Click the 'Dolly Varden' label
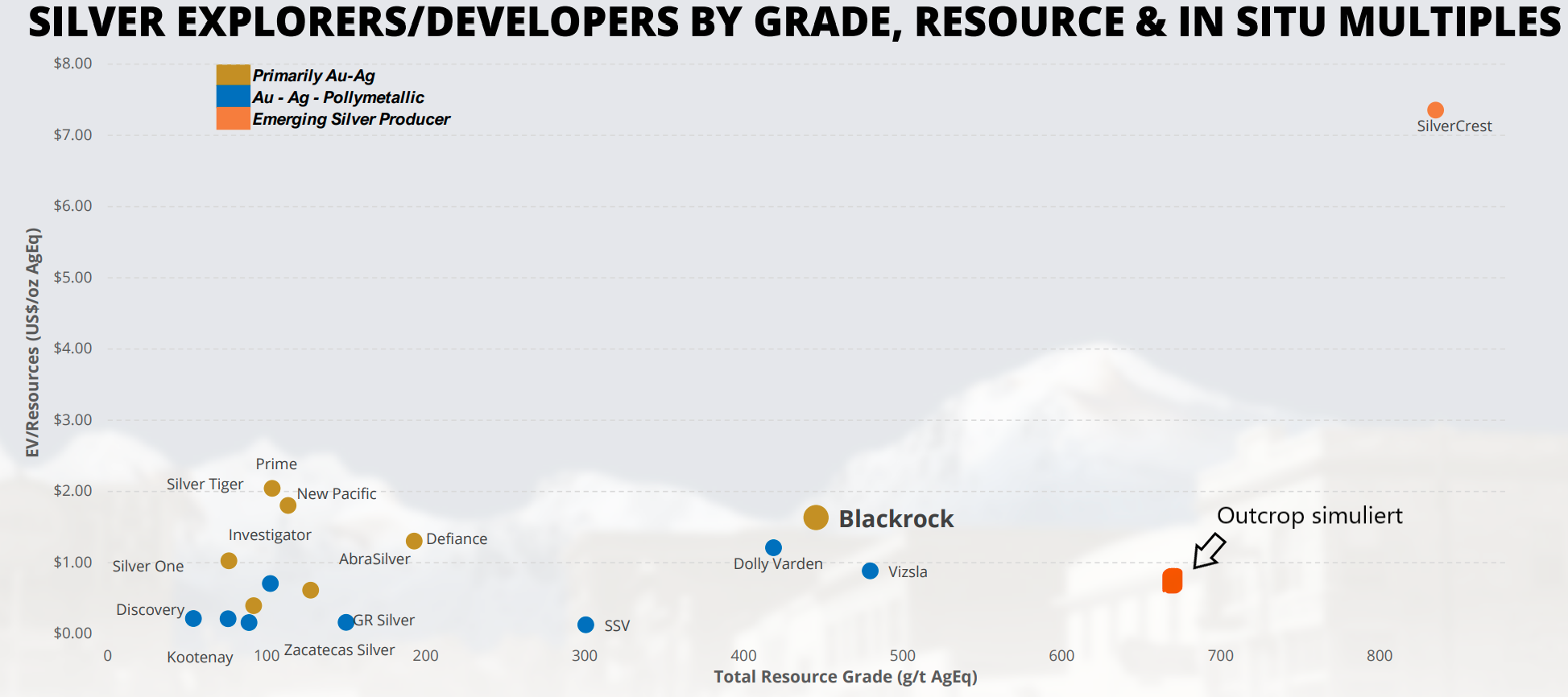The width and height of the screenshot is (1568, 697). click(x=778, y=564)
